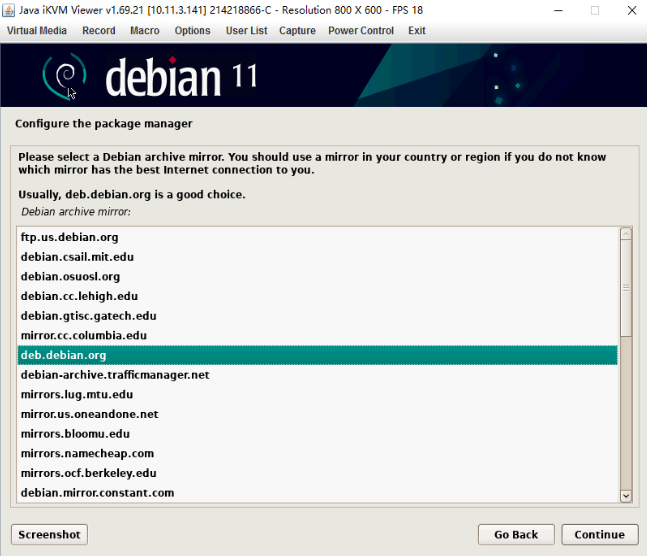The width and height of the screenshot is (647, 556).
Task: Open the Capture menu
Action: click(x=297, y=31)
